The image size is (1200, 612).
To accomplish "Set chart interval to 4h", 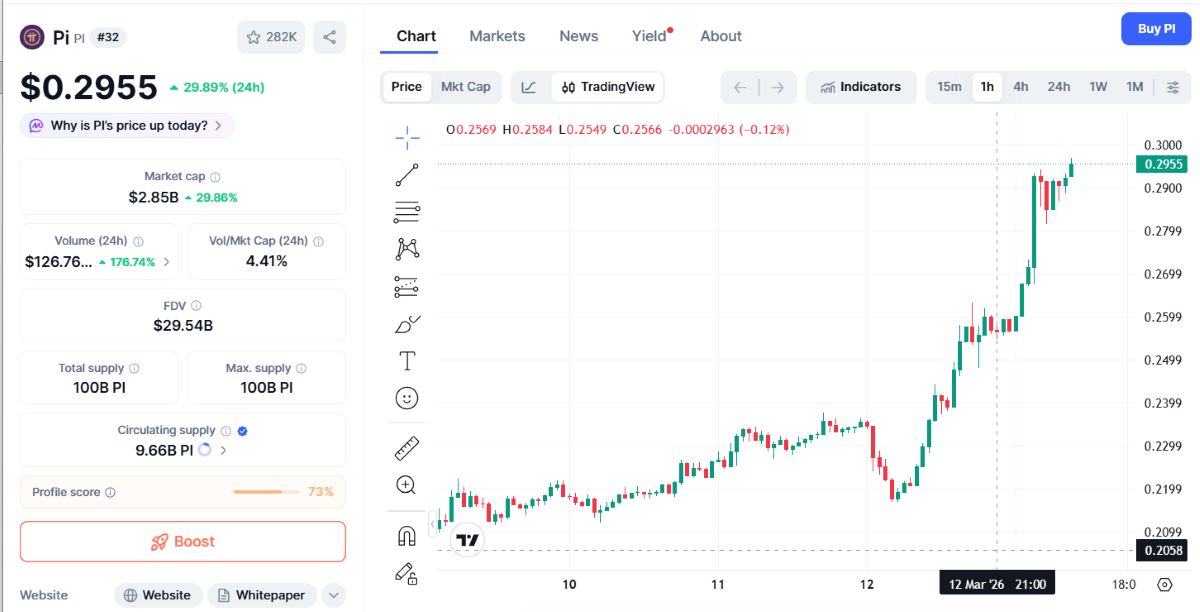I will pos(1021,87).
